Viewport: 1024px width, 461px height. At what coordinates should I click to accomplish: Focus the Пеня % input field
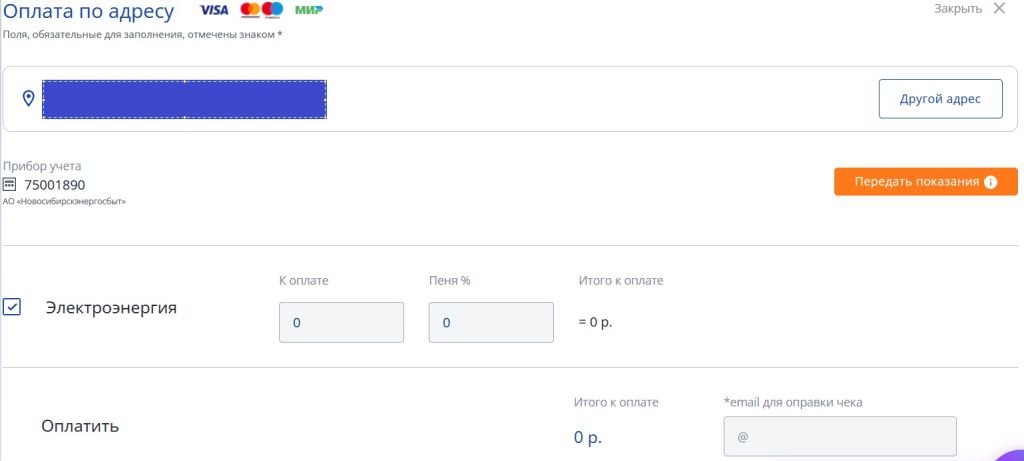(491, 322)
